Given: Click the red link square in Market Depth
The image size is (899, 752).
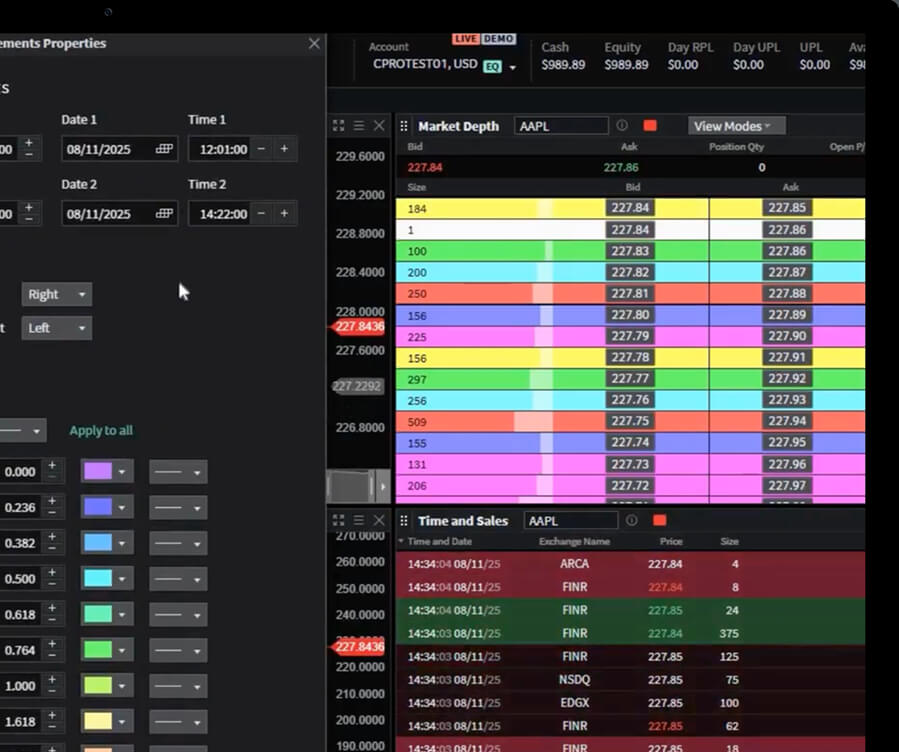Looking at the screenshot, I should click(650, 126).
